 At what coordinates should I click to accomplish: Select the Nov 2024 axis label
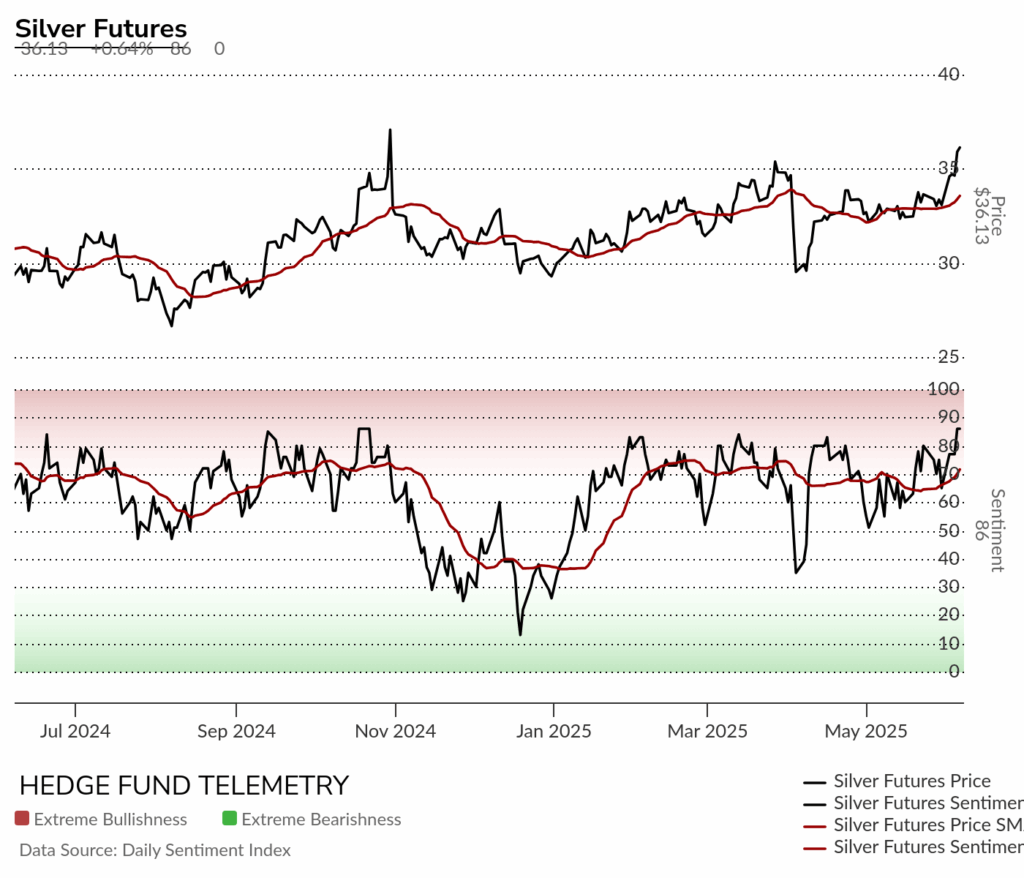click(x=395, y=731)
